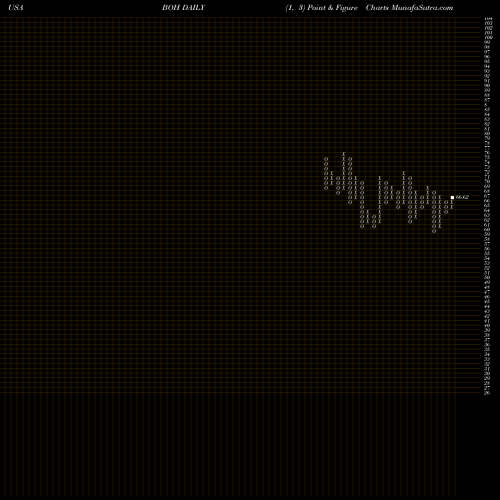Click the BOH DAILY chart title

[x=183, y=8]
